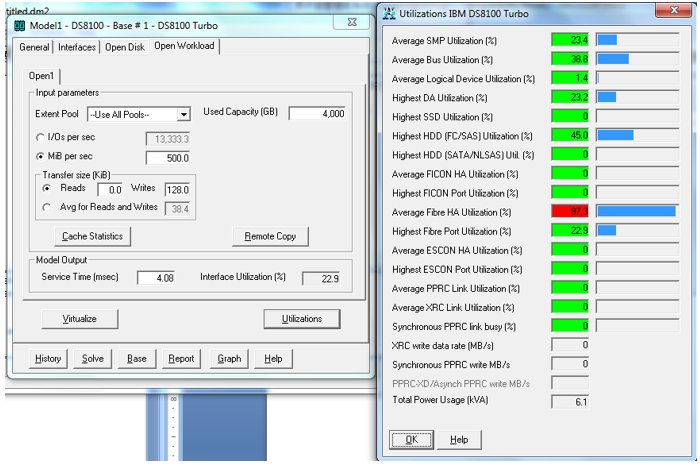
Task: Close the Model1 DS8100 window
Action: pyautogui.click(x=352, y=22)
